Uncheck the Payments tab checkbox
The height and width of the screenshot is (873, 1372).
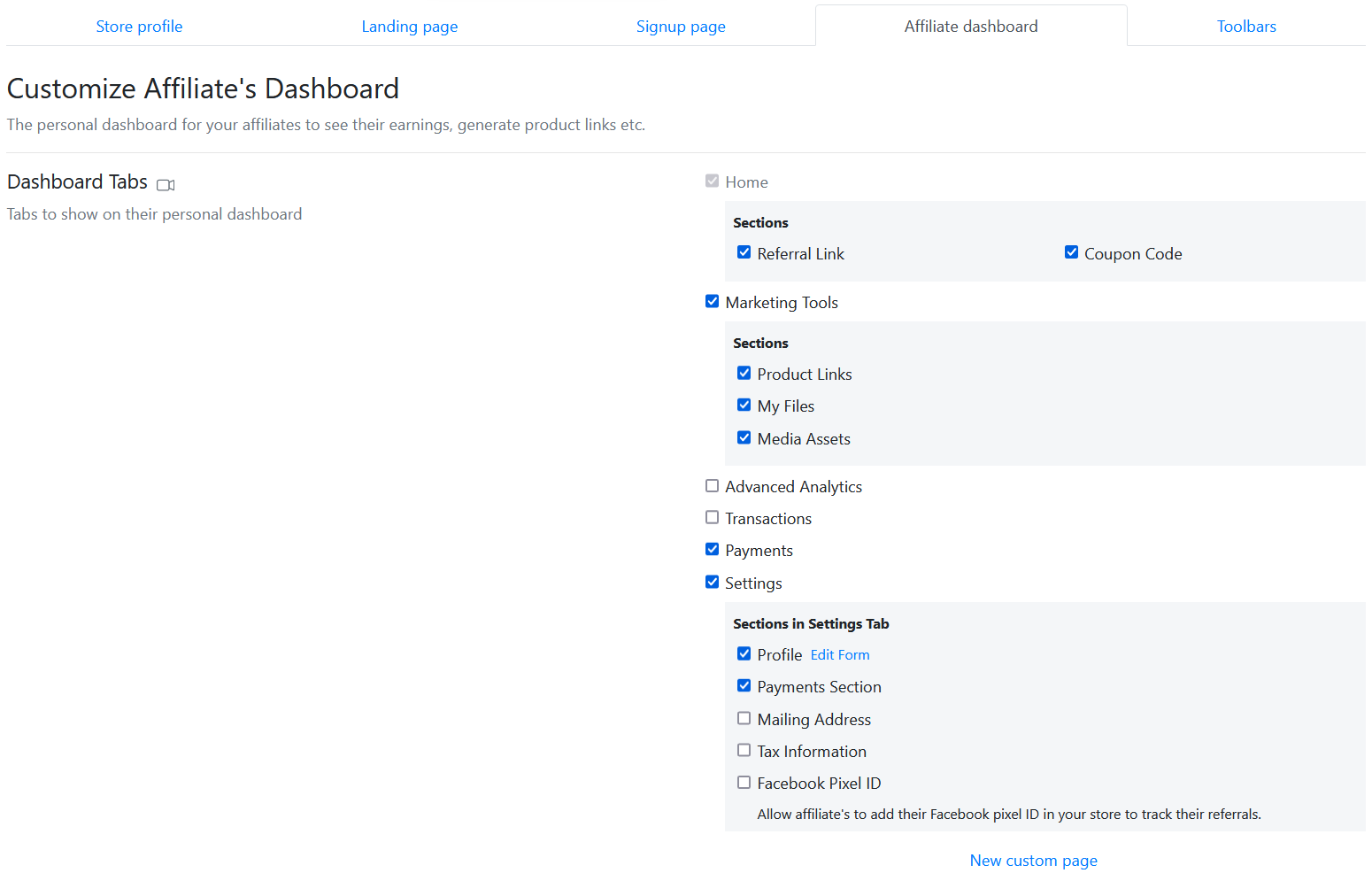712,549
